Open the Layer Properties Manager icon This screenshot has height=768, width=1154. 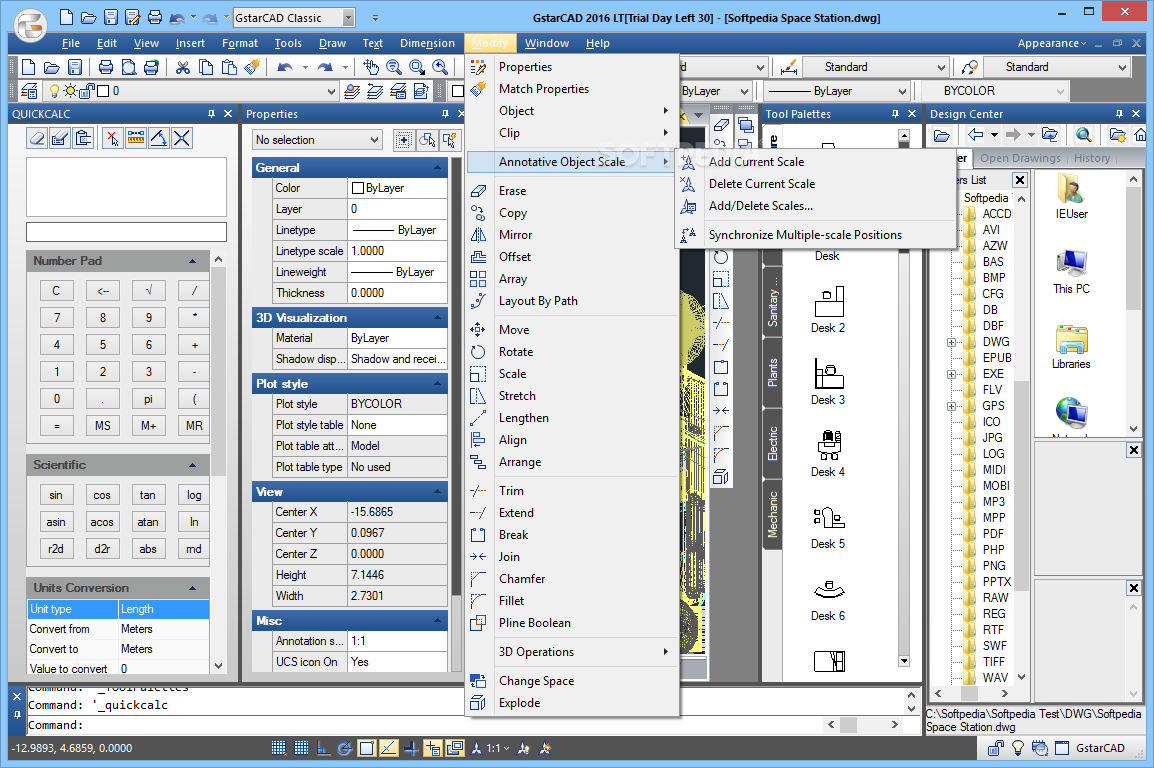click(29, 91)
